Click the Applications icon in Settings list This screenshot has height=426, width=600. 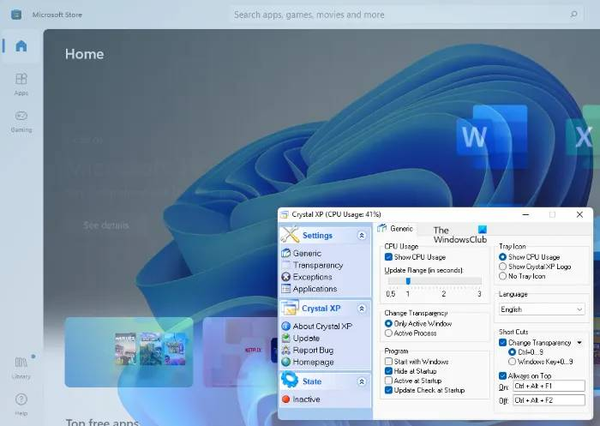click(x=285, y=289)
